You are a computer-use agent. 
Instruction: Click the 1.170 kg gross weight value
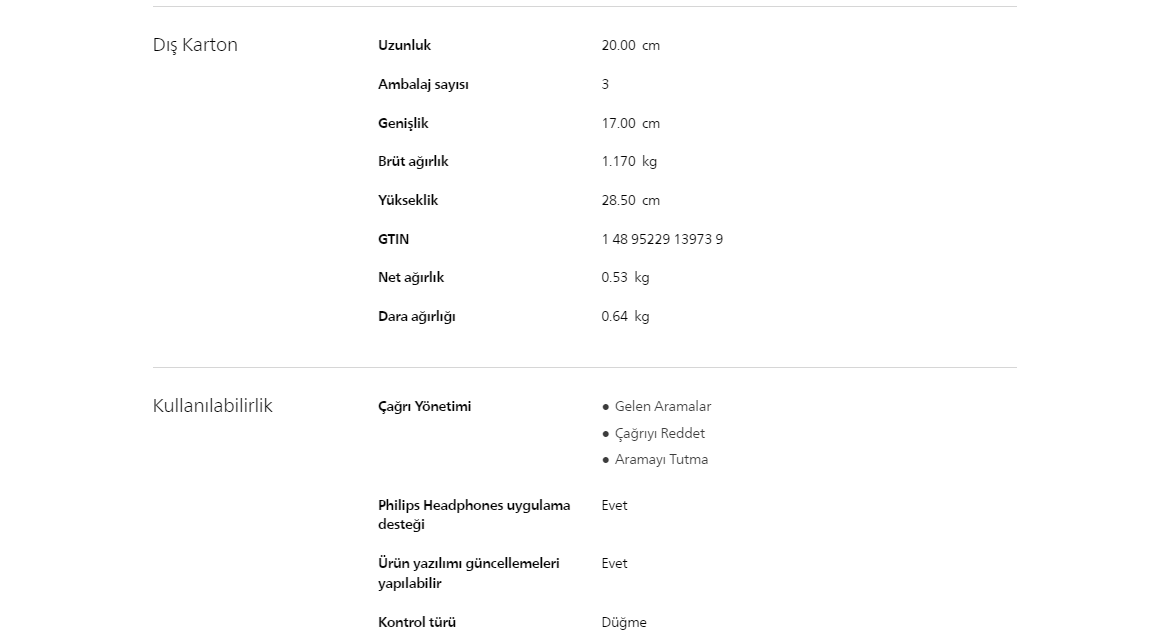629,161
